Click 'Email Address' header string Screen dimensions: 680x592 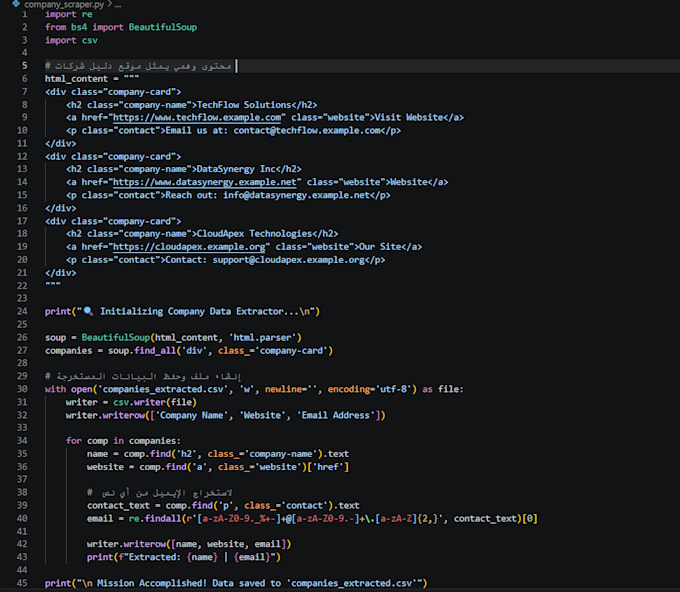coord(336,415)
